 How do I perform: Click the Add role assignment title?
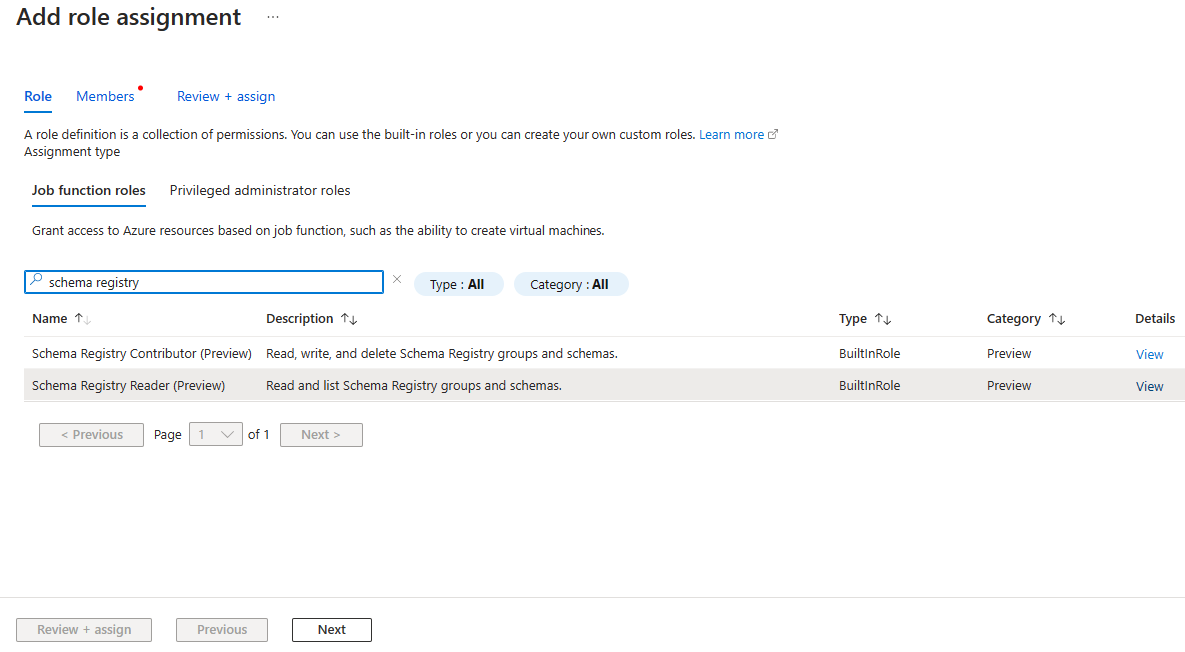pos(128,17)
